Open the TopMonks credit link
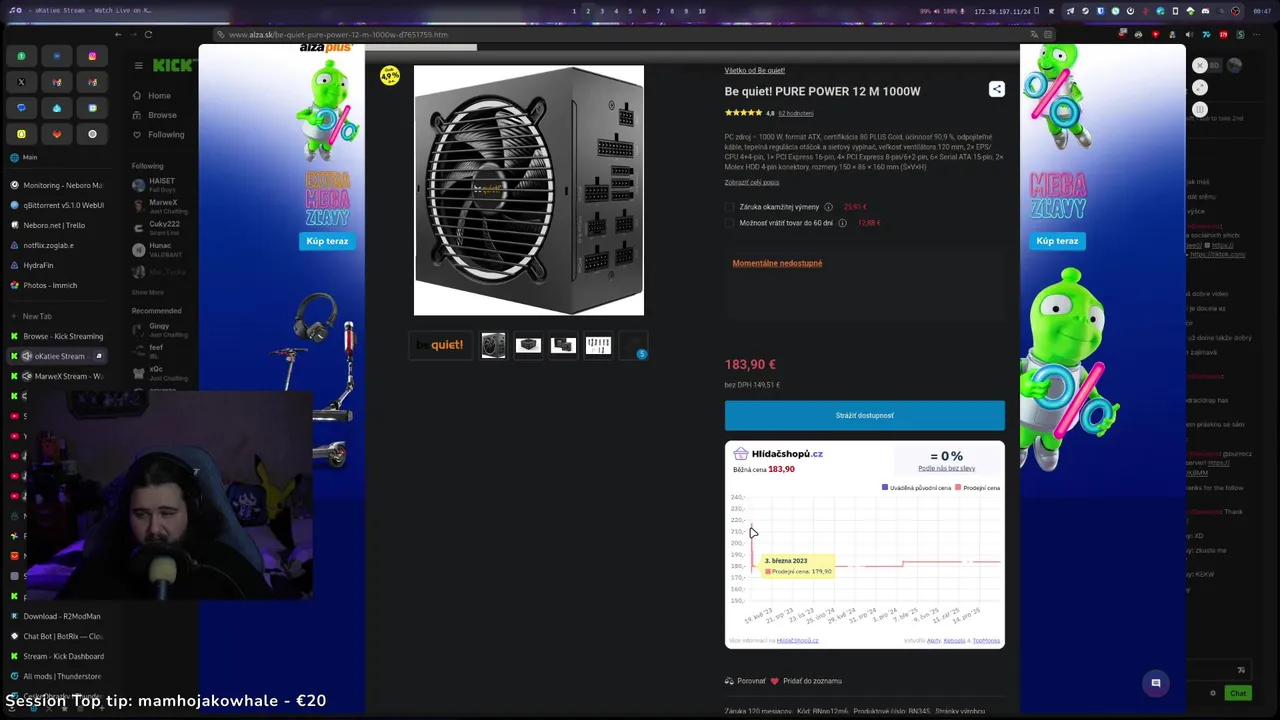This screenshot has height=720, width=1280. click(986, 641)
